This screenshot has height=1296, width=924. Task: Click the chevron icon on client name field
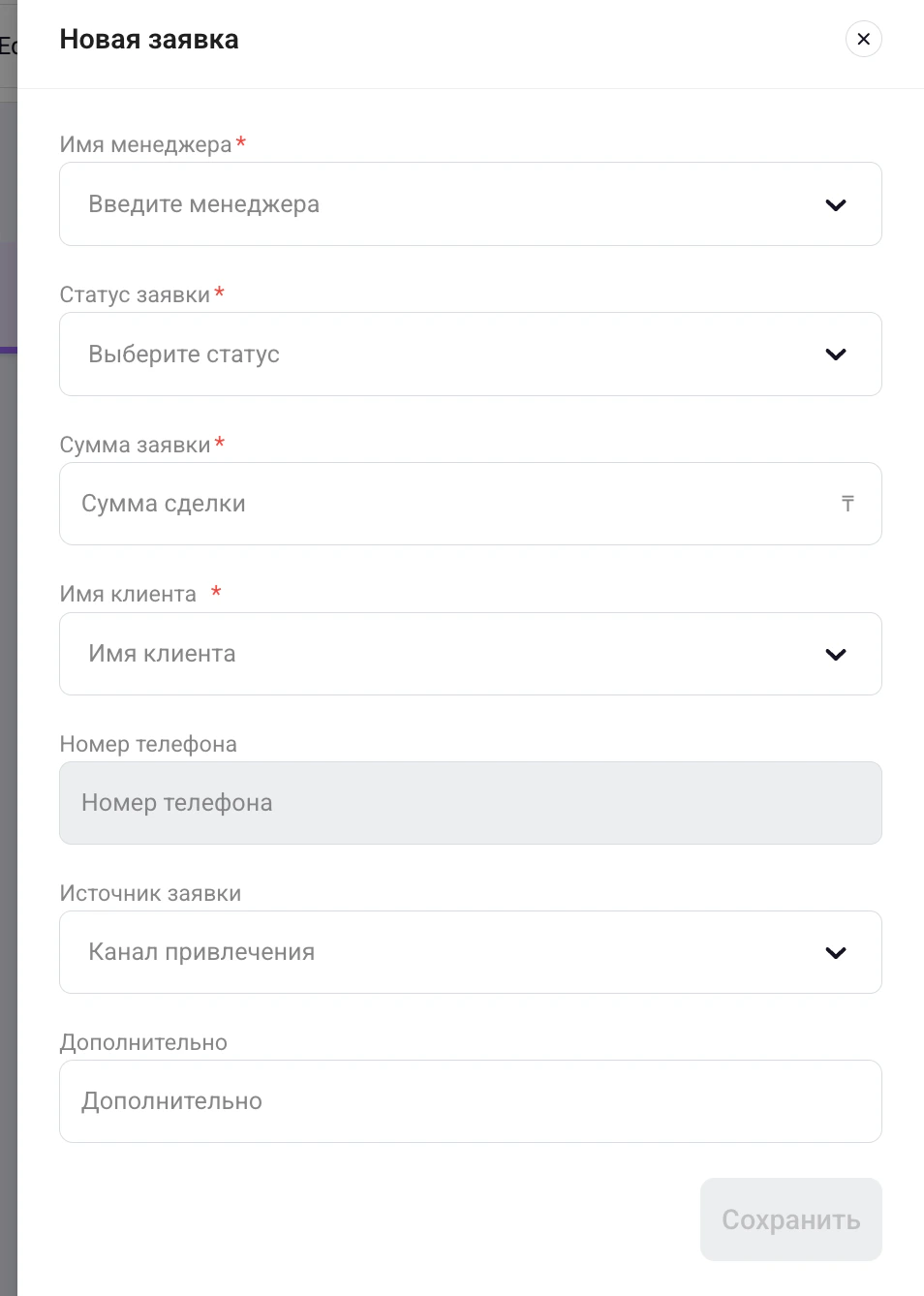tap(835, 654)
